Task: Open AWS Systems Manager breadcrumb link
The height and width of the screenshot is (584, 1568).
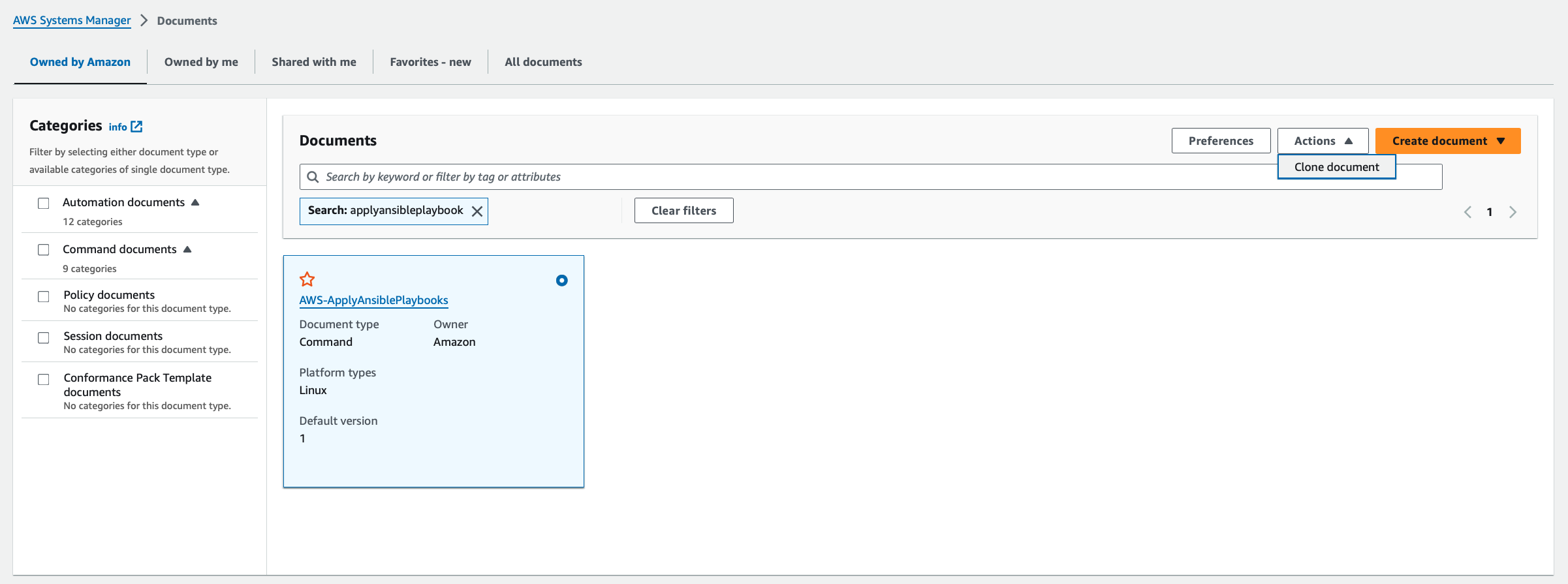Action: pyautogui.click(x=72, y=20)
